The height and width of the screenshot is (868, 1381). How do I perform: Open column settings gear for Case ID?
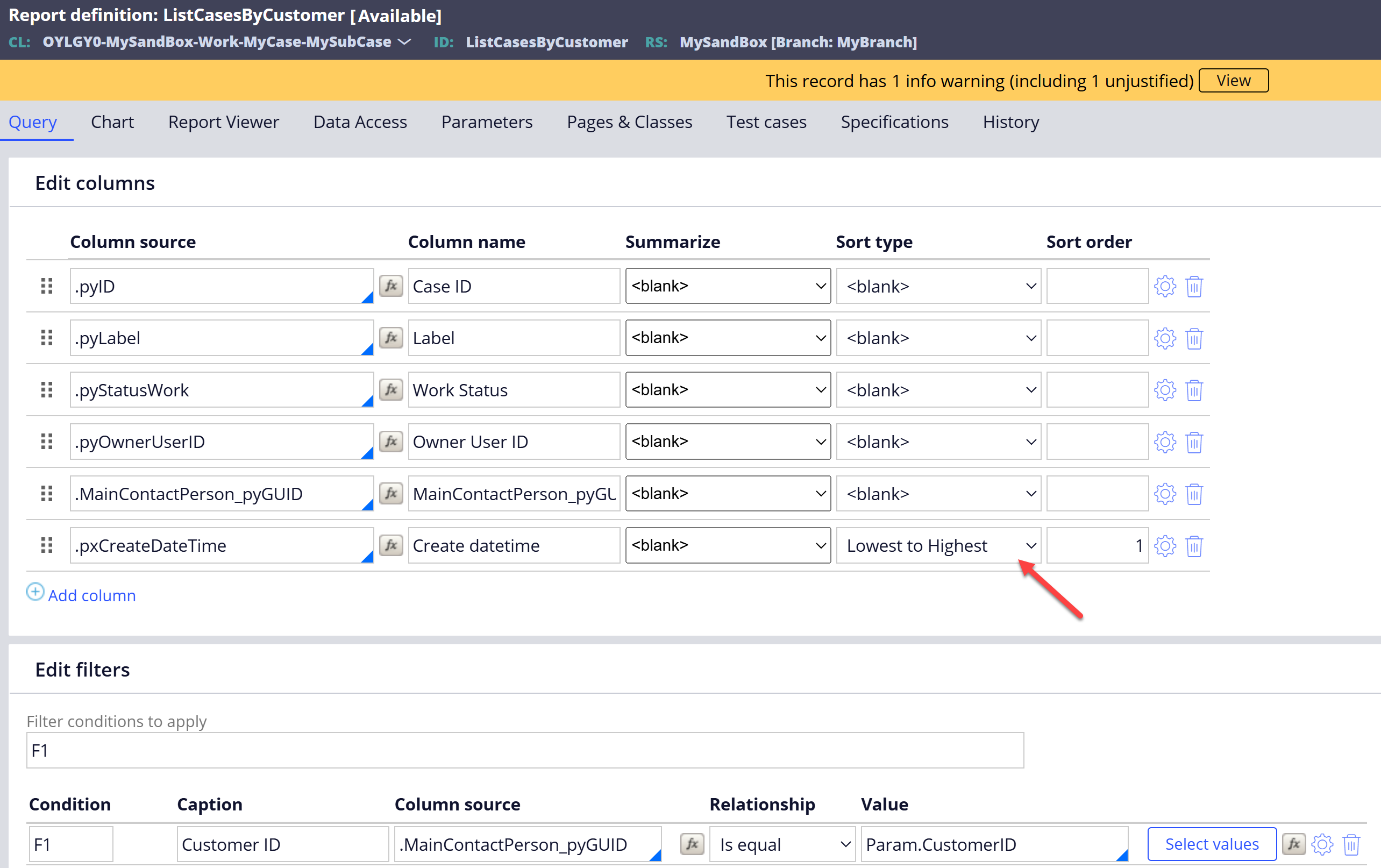tap(1165, 286)
